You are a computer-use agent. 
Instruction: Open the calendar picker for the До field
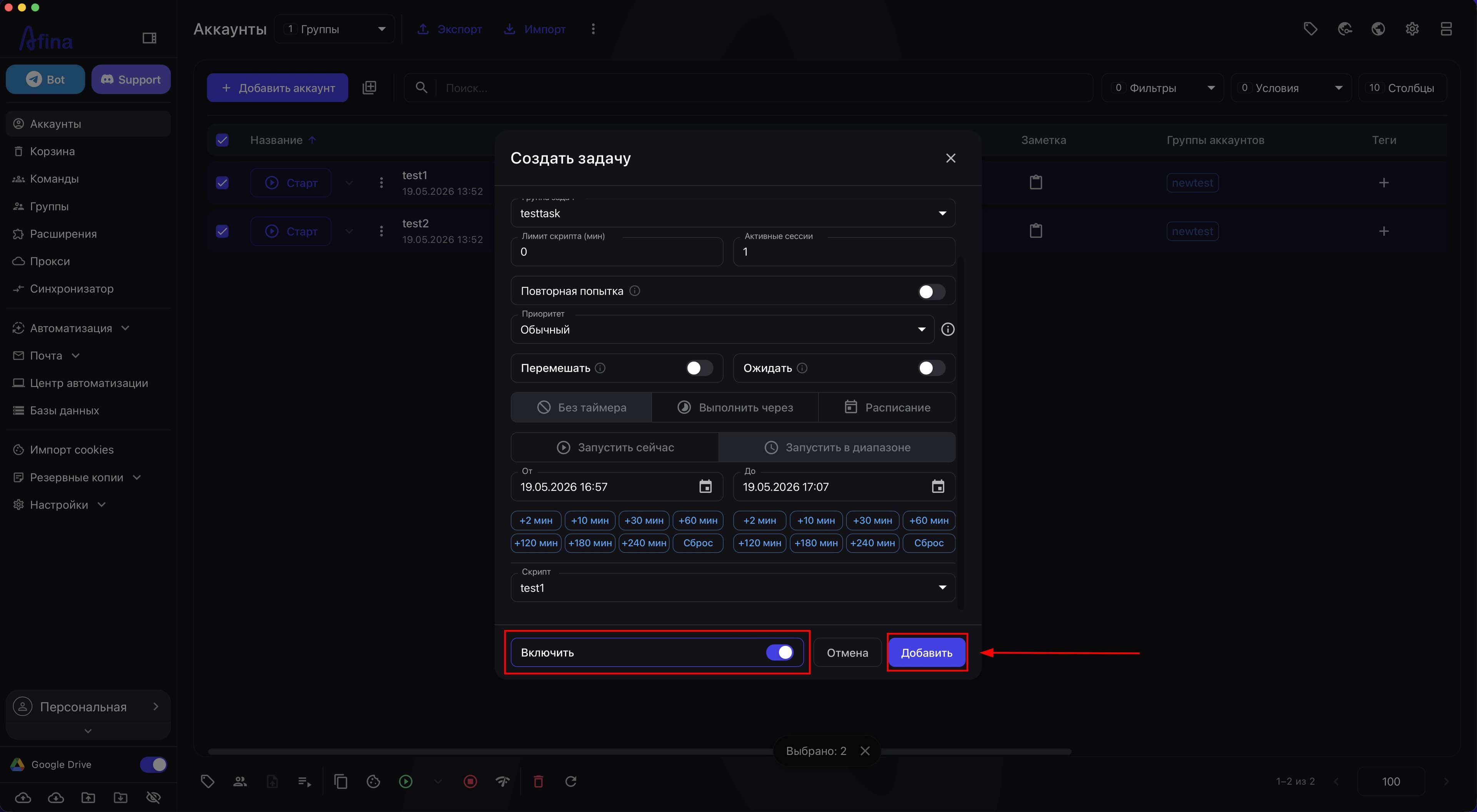[x=937, y=487]
